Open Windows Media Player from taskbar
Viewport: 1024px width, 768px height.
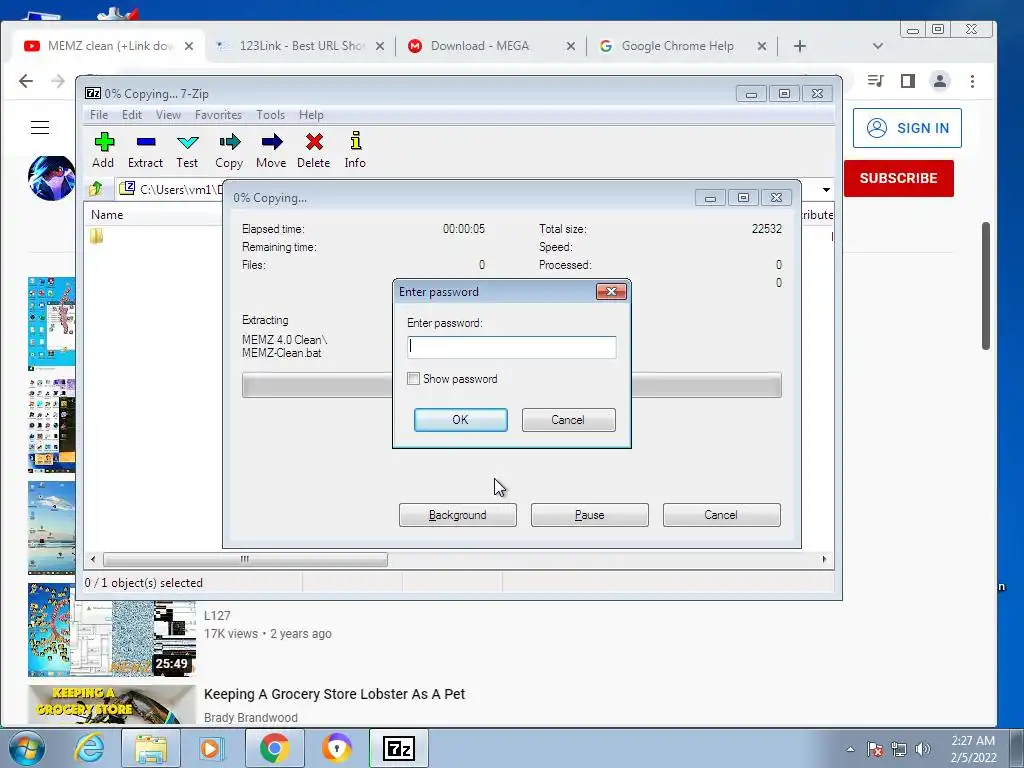(x=212, y=748)
